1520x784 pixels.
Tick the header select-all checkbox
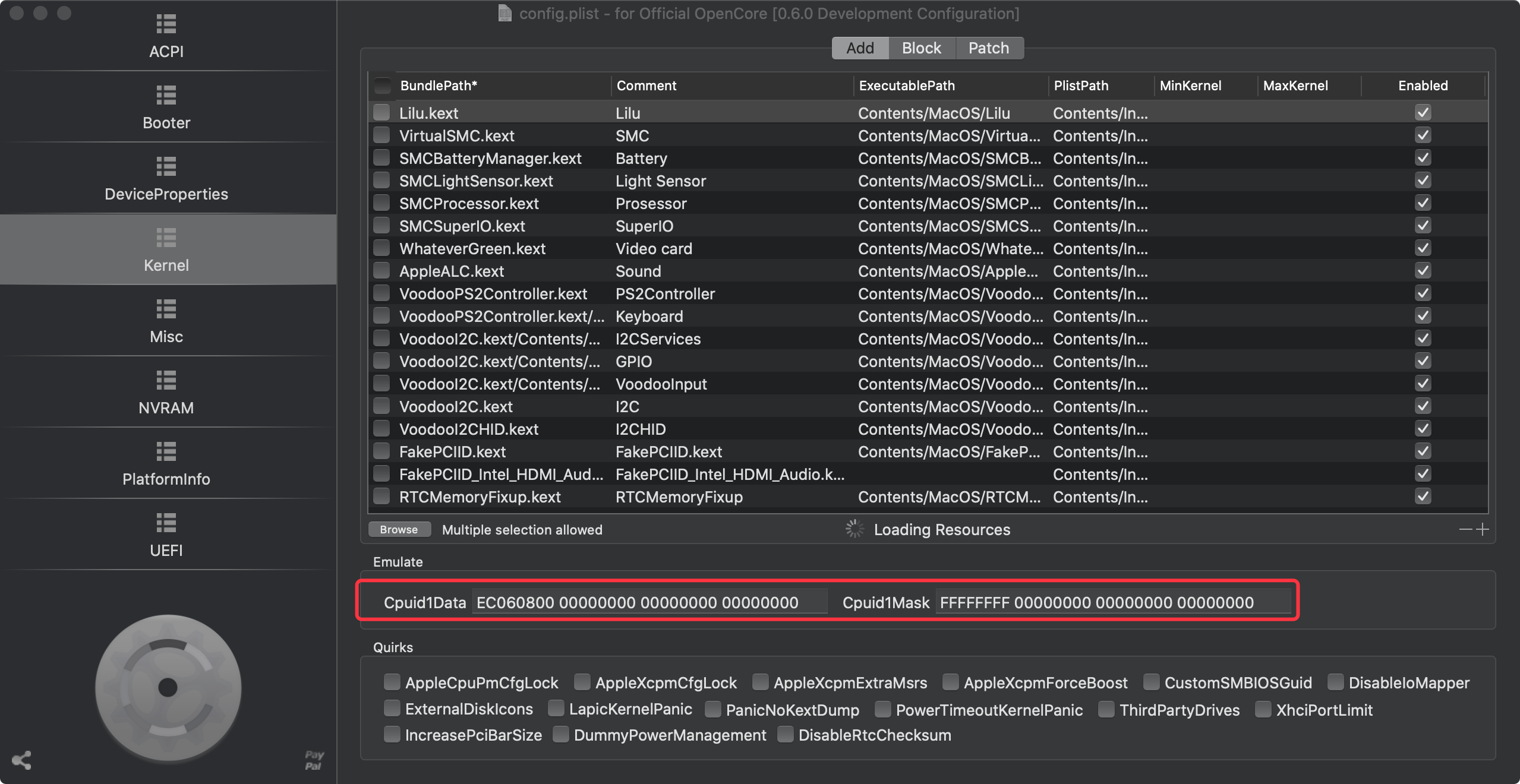pos(383,86)
